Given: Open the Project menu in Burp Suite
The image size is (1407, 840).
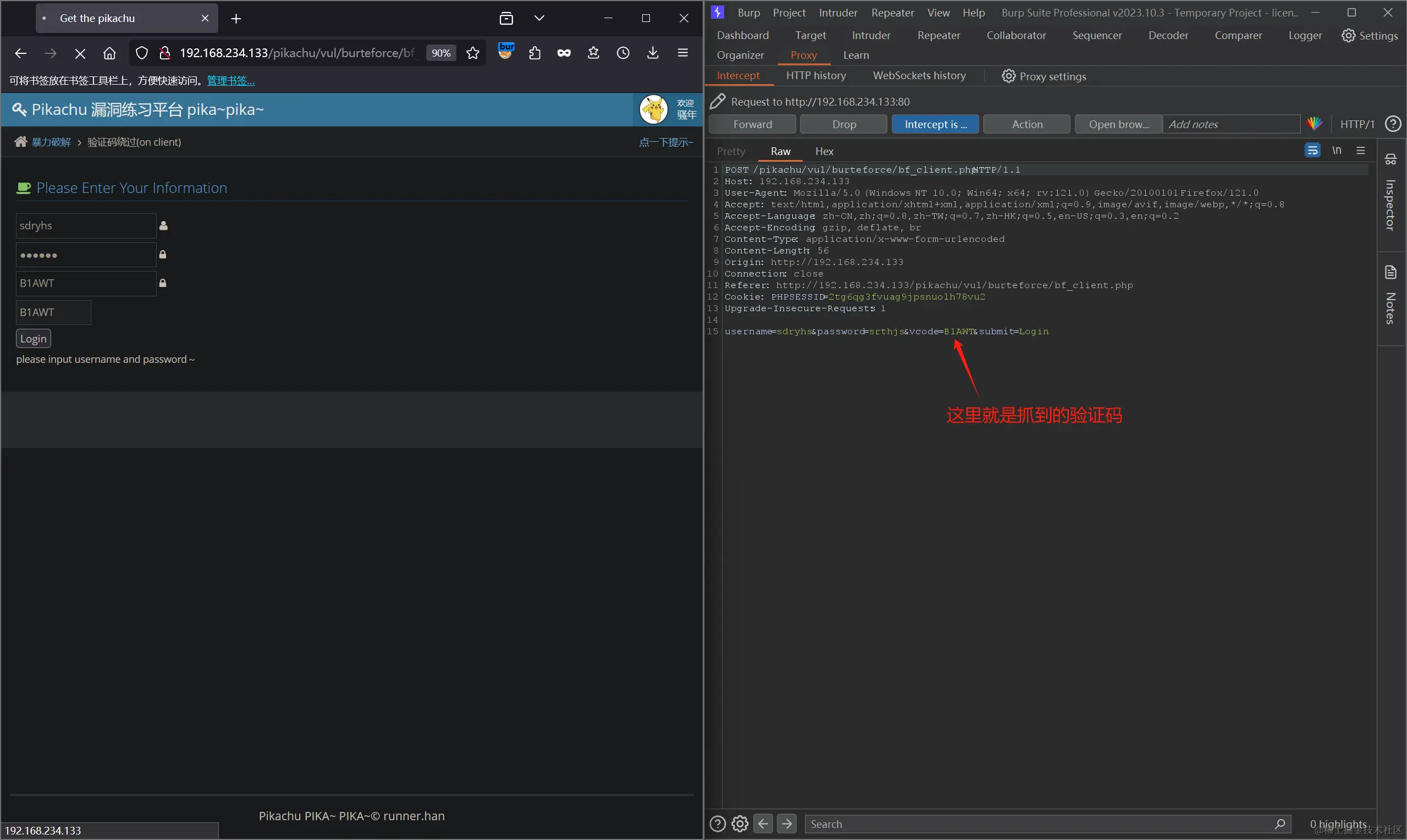Looking at the screenshot, I should click(x=789, y=13).
